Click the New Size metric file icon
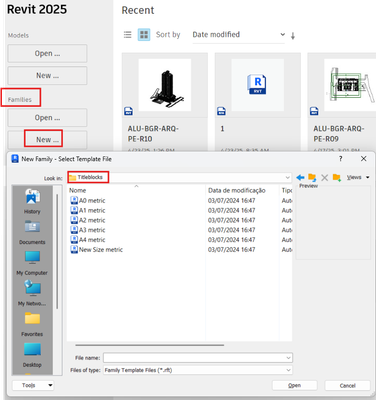 [74, 250]
